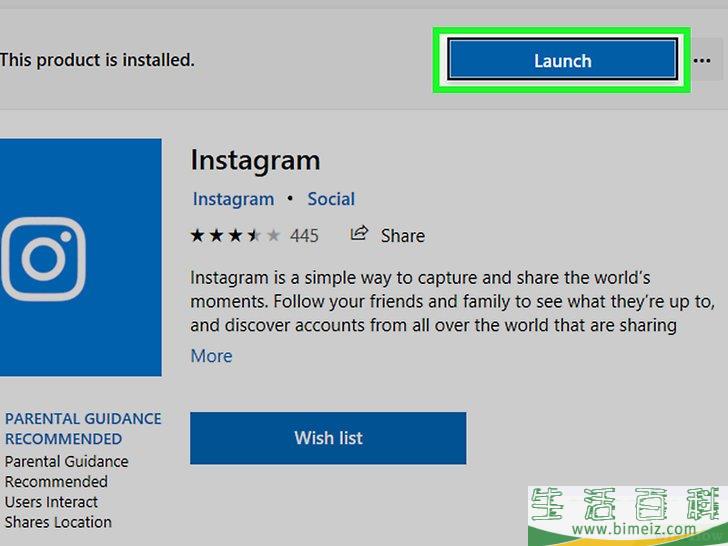Browse the Social category link
Image resolution: width=728 pixels, height=546 pixels.
tap(331, 199)
